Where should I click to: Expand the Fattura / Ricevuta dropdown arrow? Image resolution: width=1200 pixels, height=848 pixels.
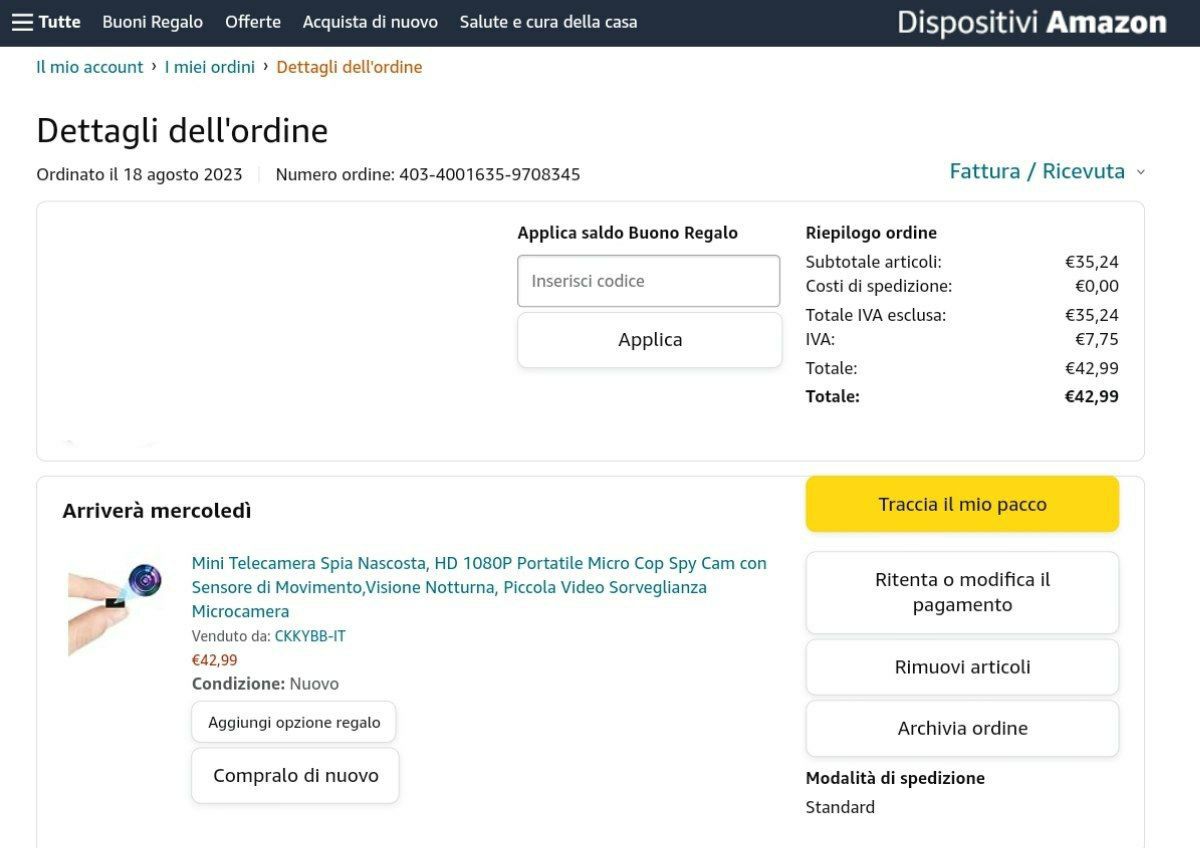click(1141, 172)
